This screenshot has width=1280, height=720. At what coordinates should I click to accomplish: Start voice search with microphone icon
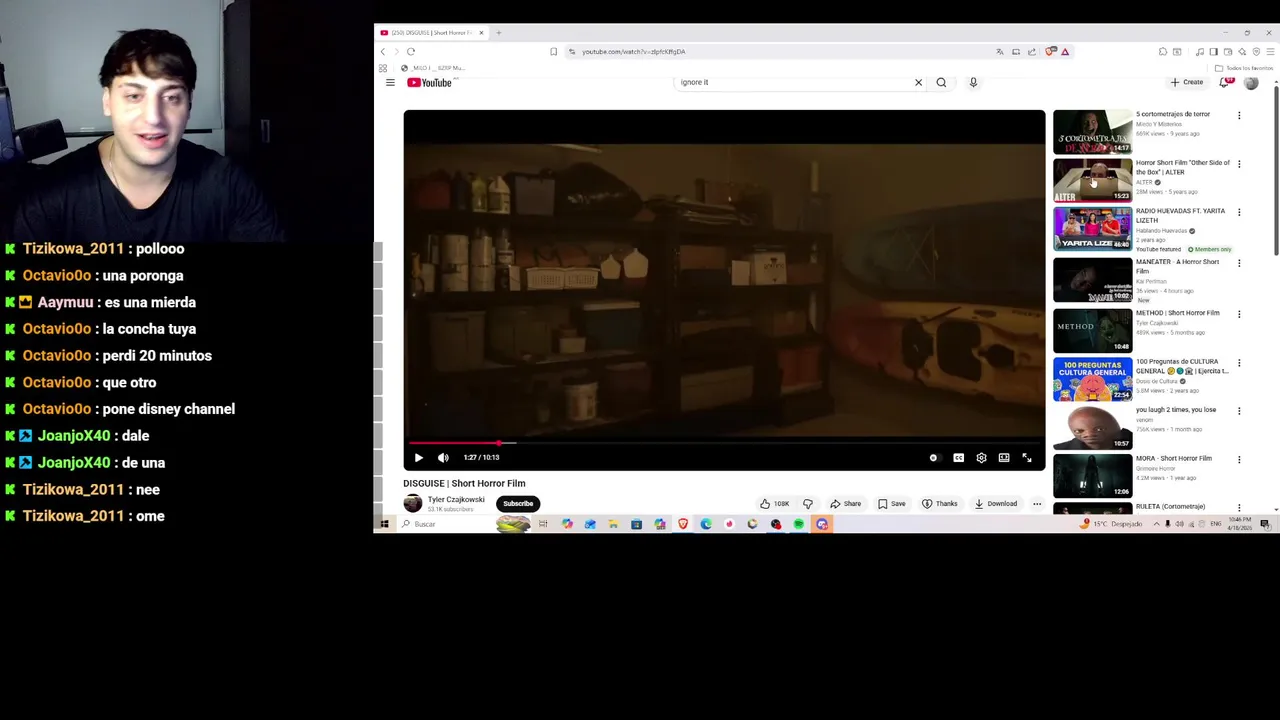pos(973,82)
